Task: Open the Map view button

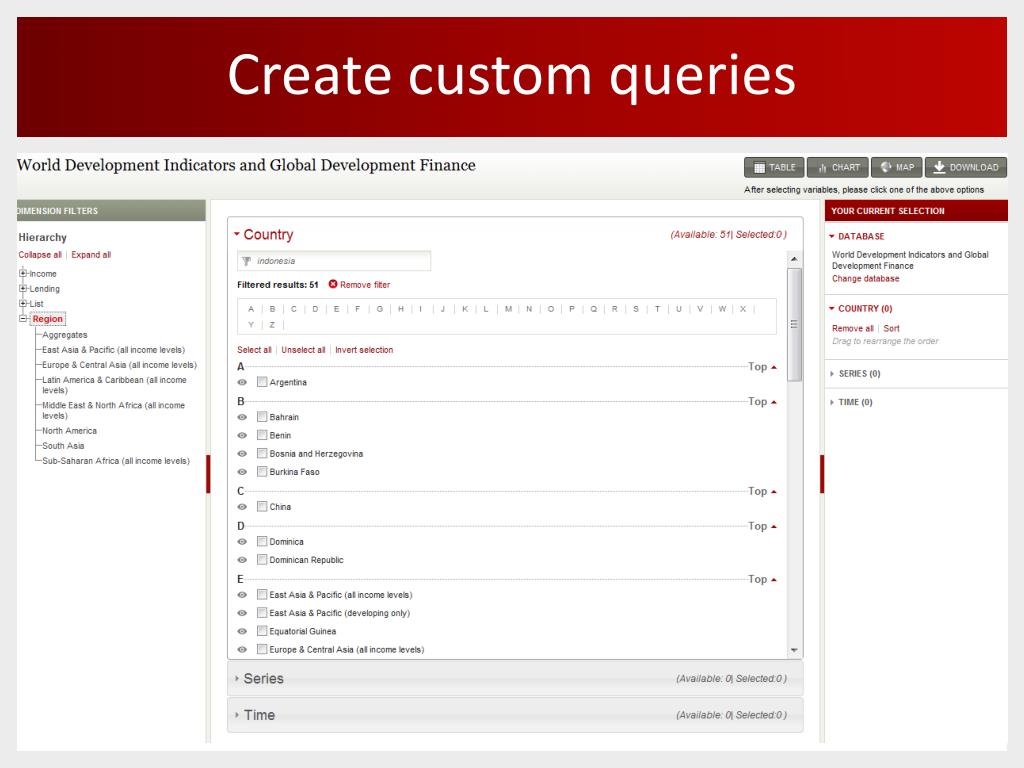Action: tap(897, 167)
